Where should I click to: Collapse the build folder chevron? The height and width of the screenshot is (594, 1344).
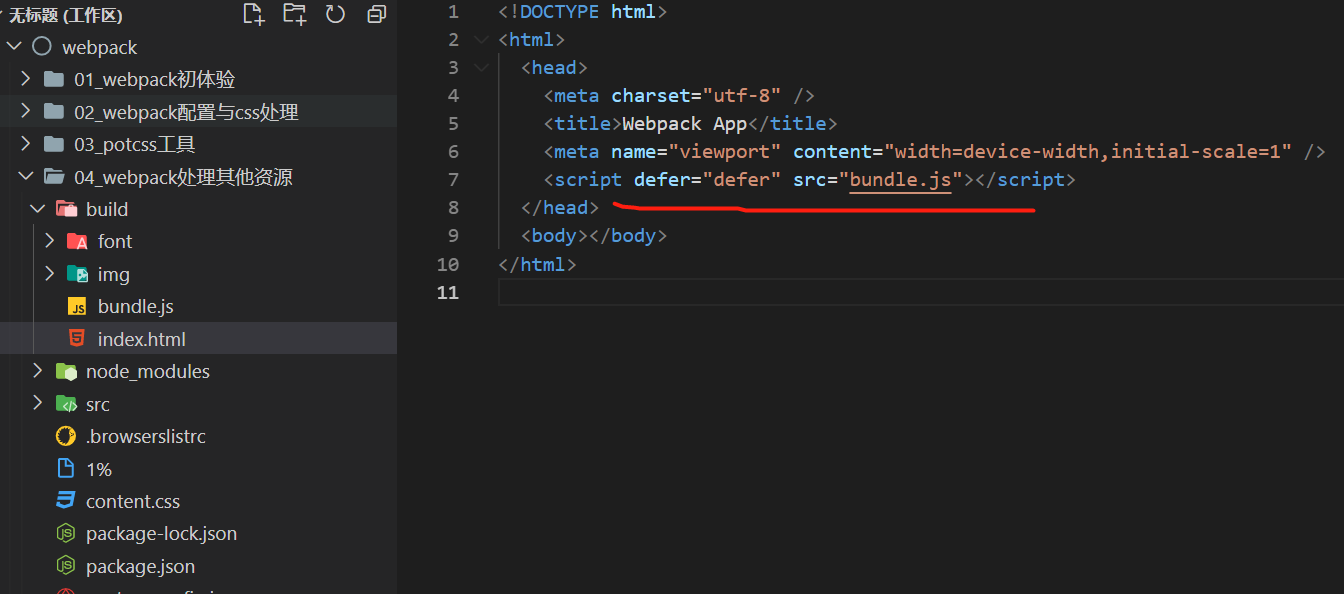click(x=38, y=209)
